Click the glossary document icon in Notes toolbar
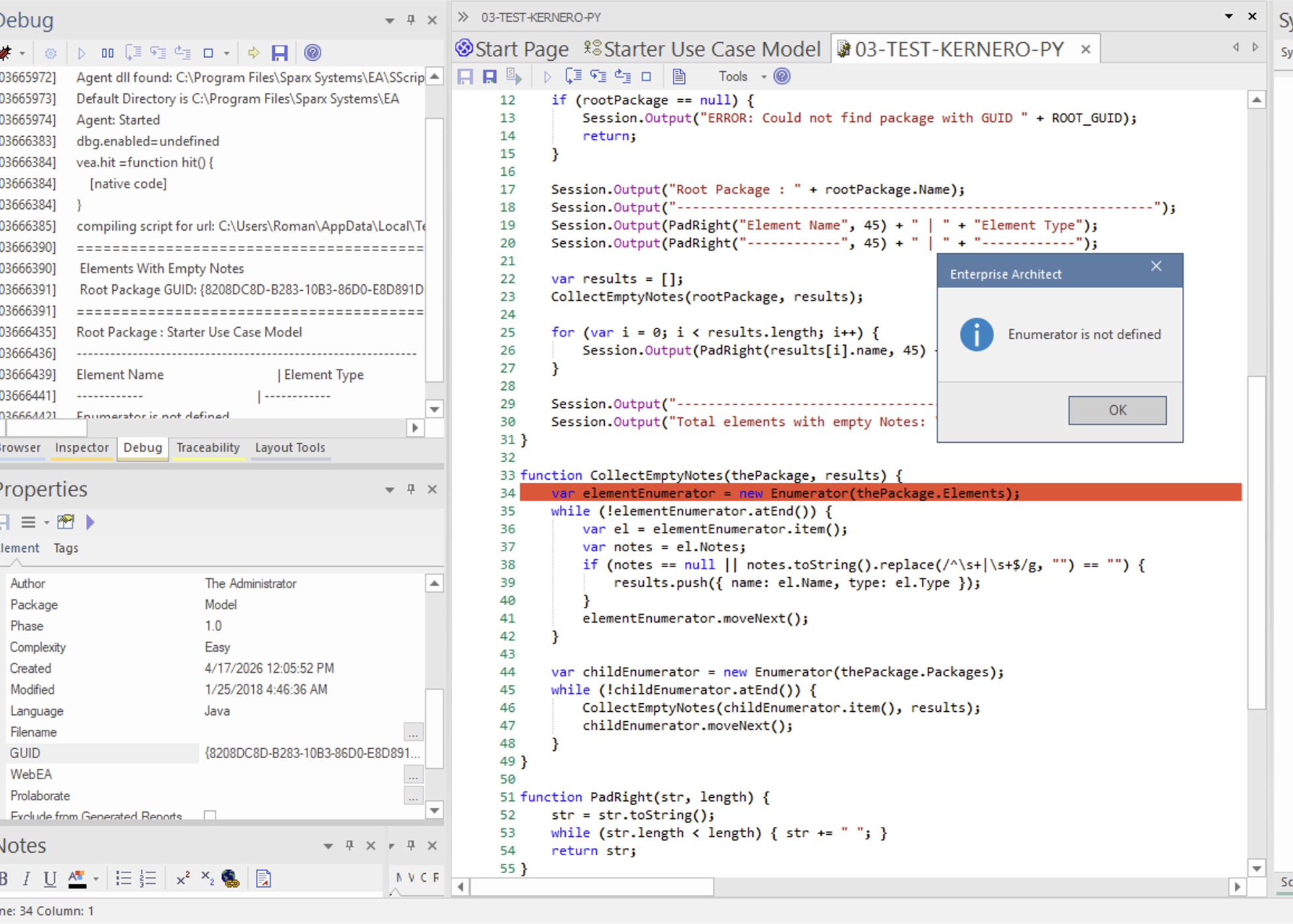 [x=263, y=878]
